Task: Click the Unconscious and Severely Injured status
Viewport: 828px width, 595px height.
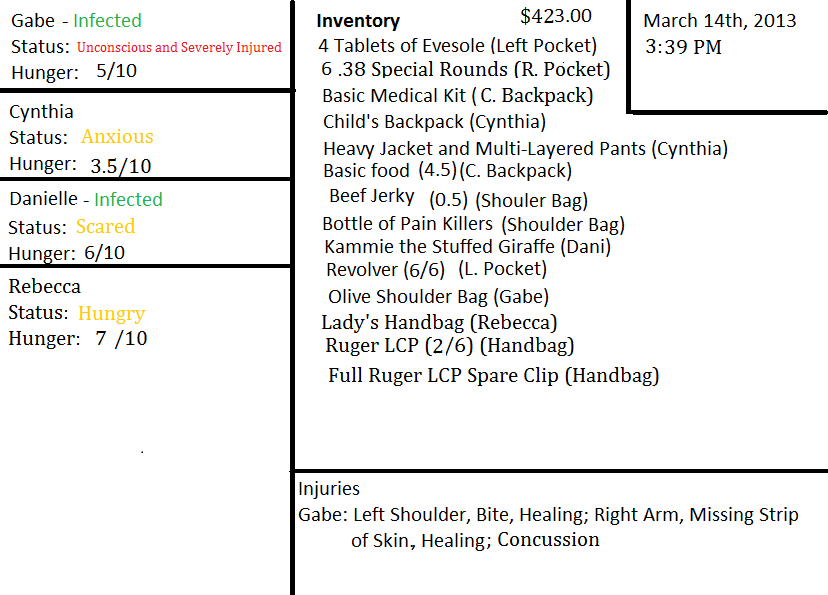Action: [179, 47]
